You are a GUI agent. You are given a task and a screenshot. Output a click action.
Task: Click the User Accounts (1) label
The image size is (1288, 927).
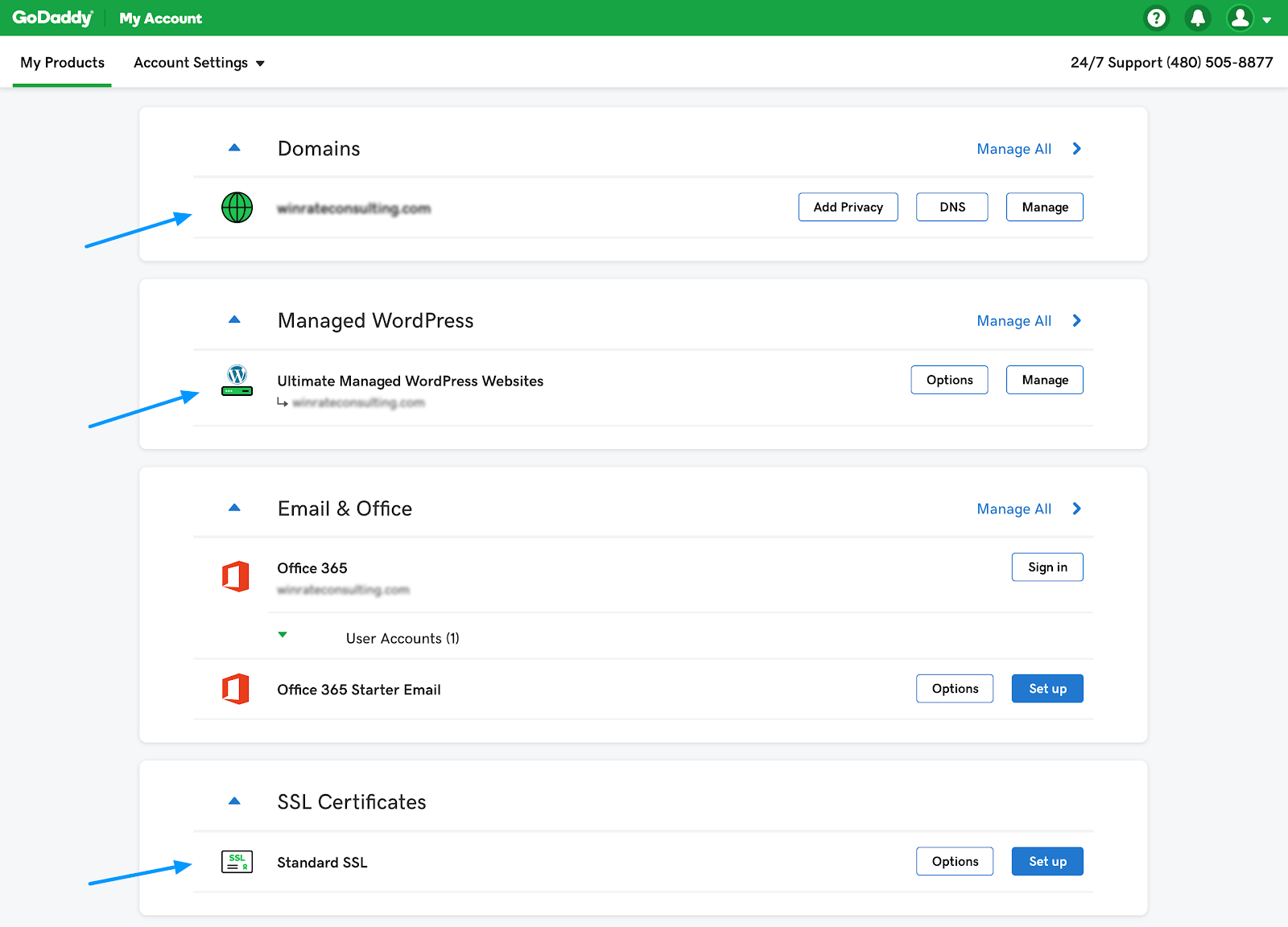tap(402, 638)
